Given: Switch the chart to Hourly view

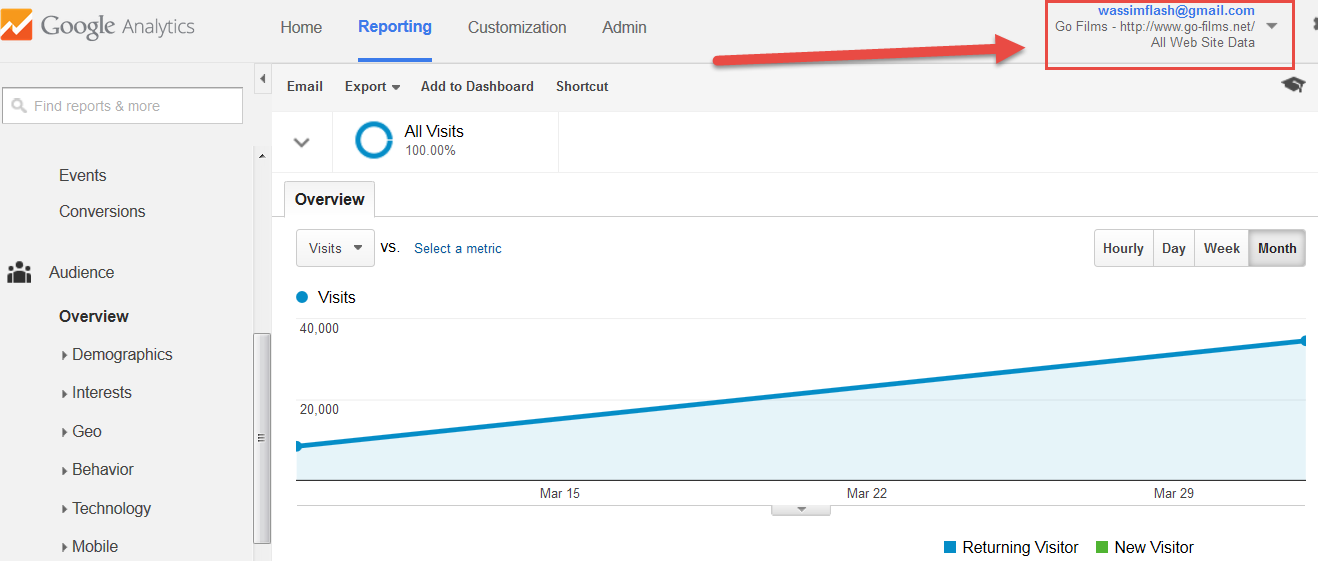Looking at the screenshot, I should [x=1123, y=248].
